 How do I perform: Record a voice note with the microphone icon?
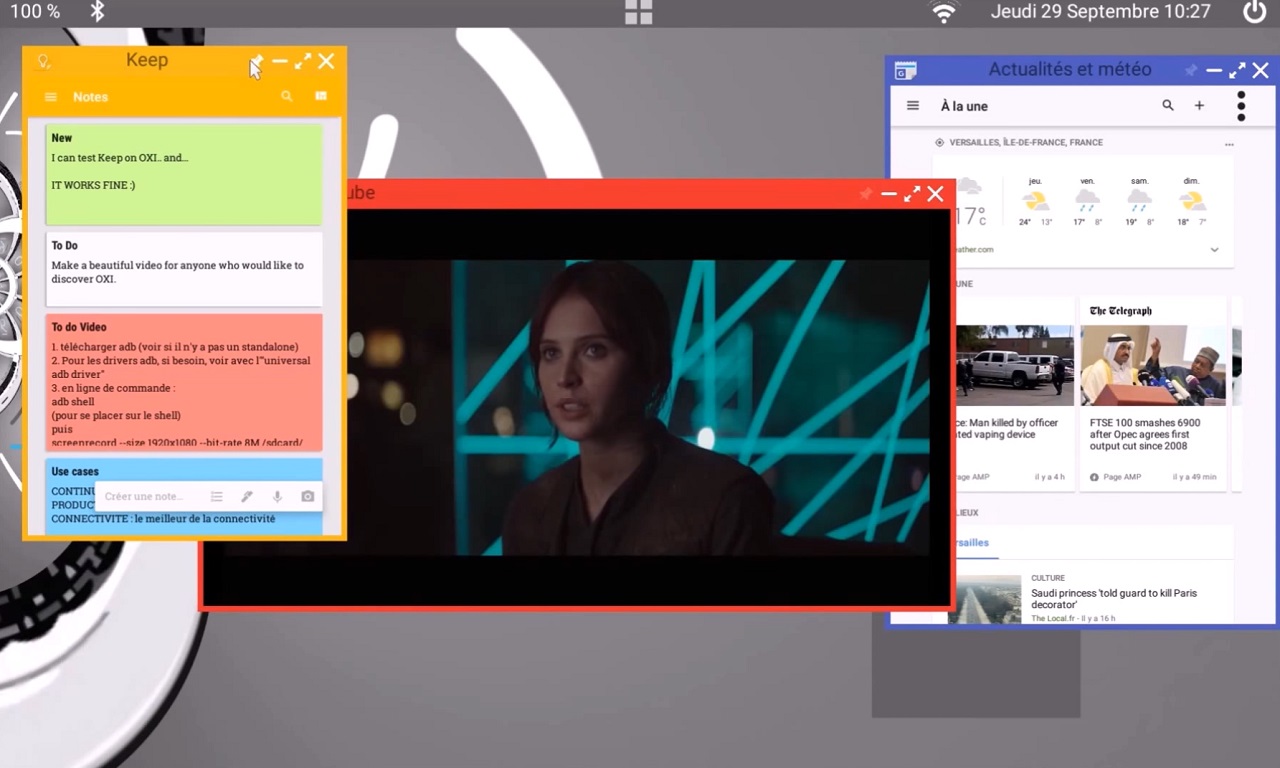[x=277, y=496]
